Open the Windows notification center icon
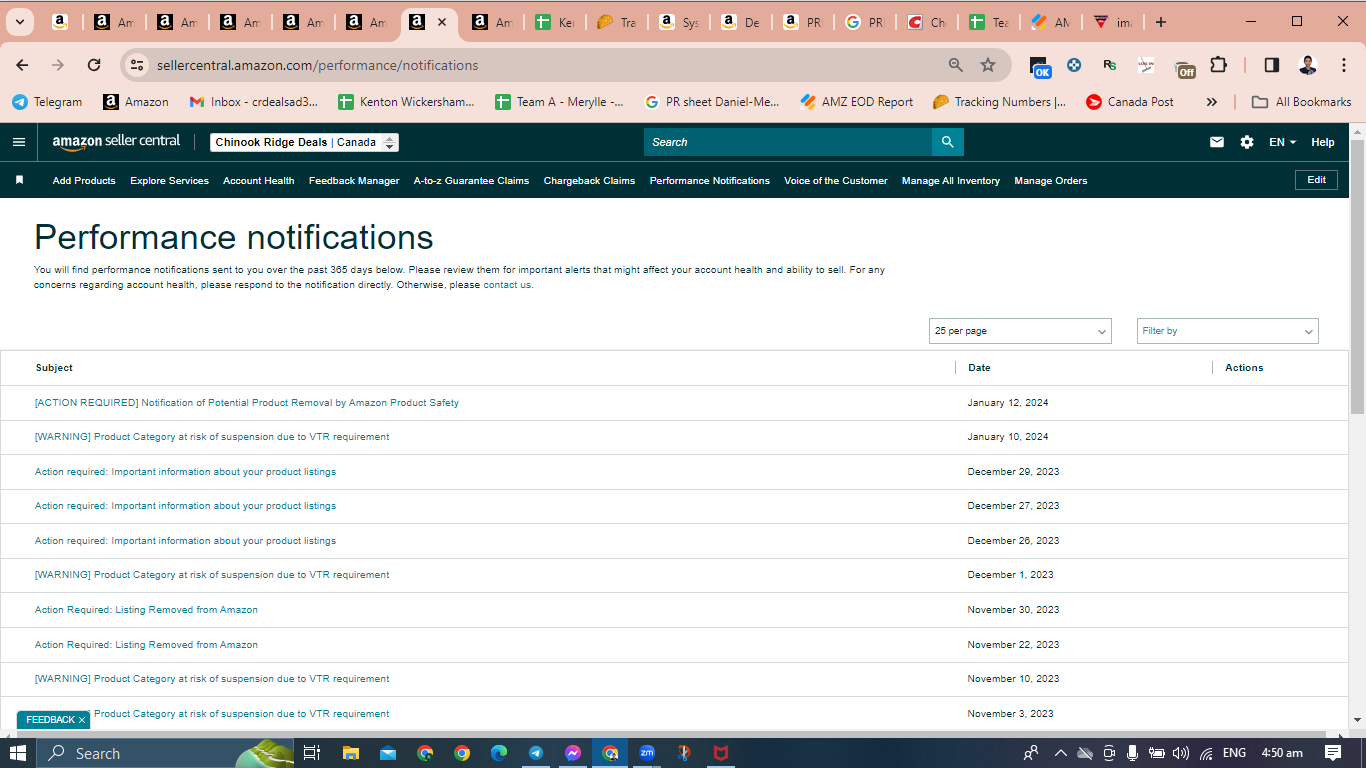This screenshot has width=1366, height=768. pos(1333,753)
